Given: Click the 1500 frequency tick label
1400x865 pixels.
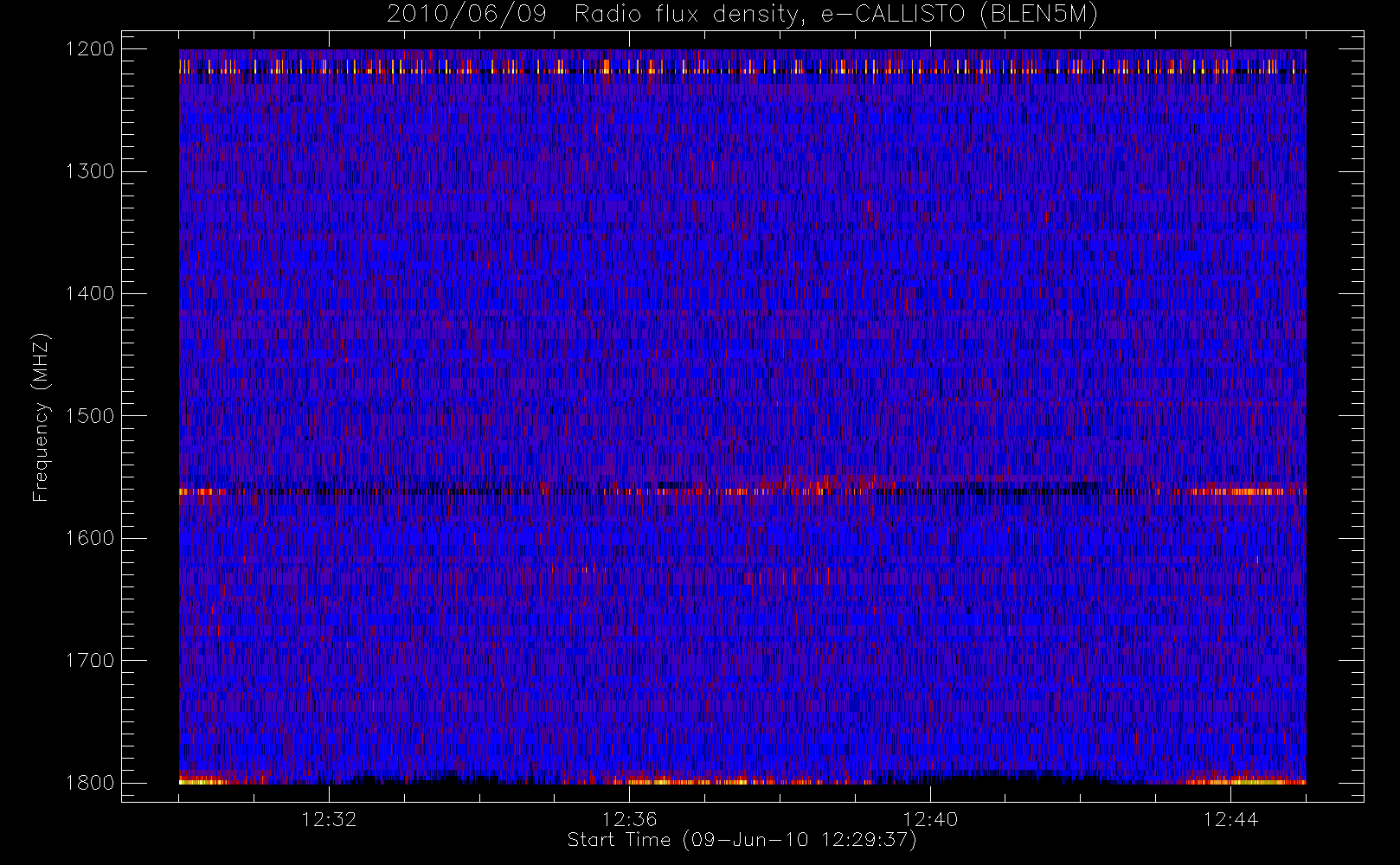Looking at the screenshot, I should 90,416.
